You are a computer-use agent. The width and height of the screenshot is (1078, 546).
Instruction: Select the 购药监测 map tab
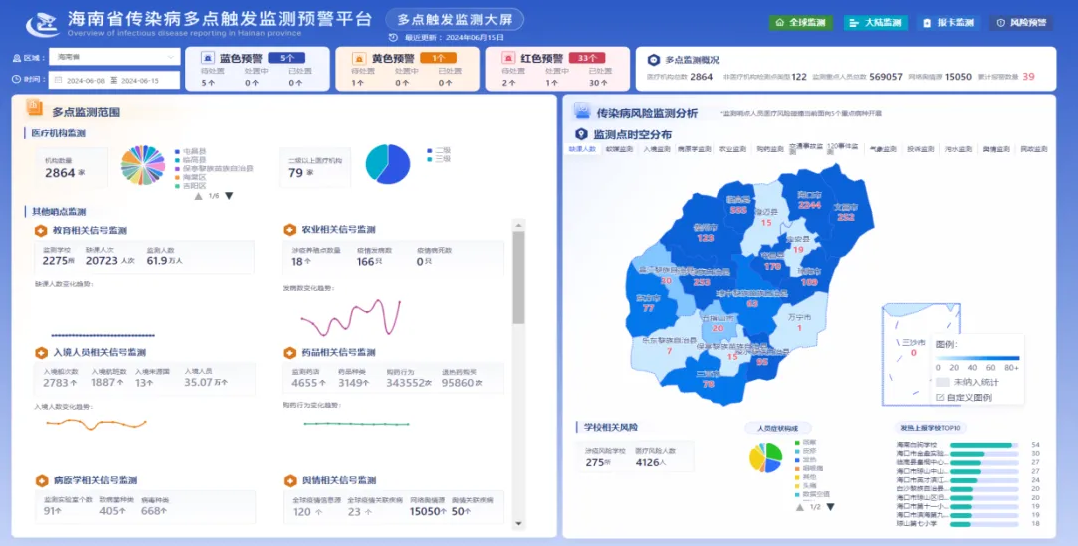tap(770, 149)
